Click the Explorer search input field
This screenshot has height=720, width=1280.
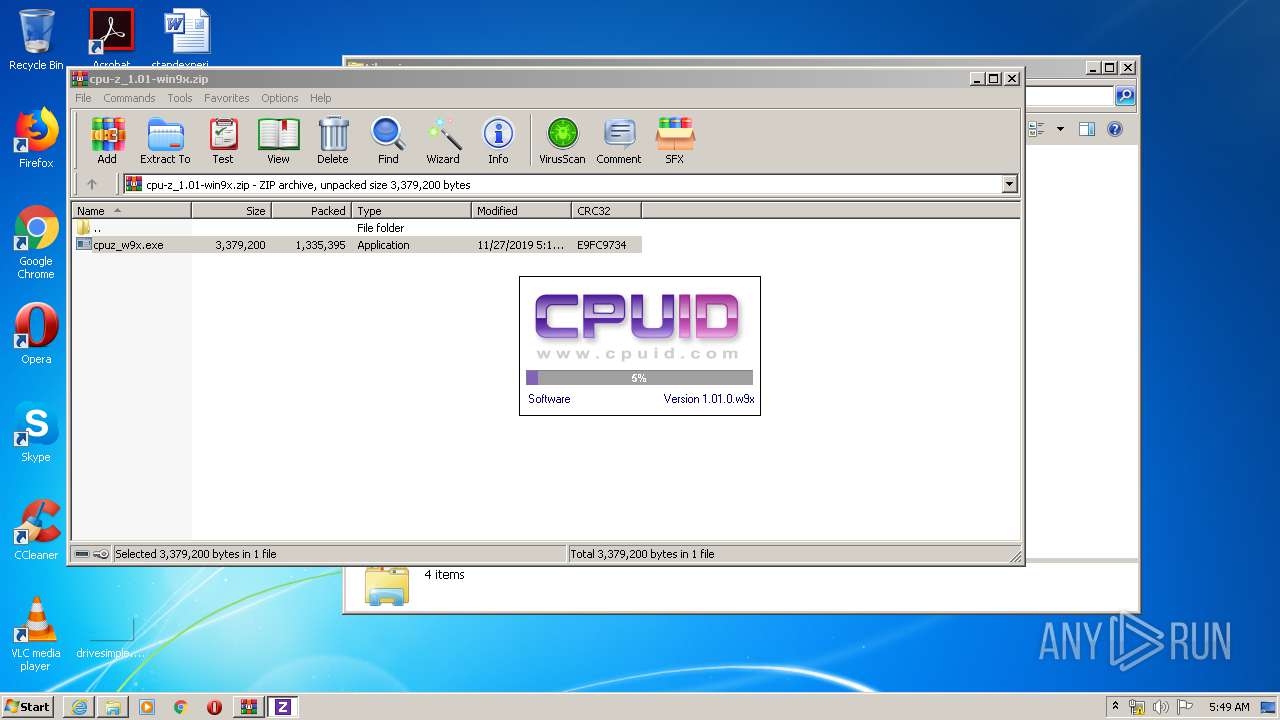[x=1068, y=96]
